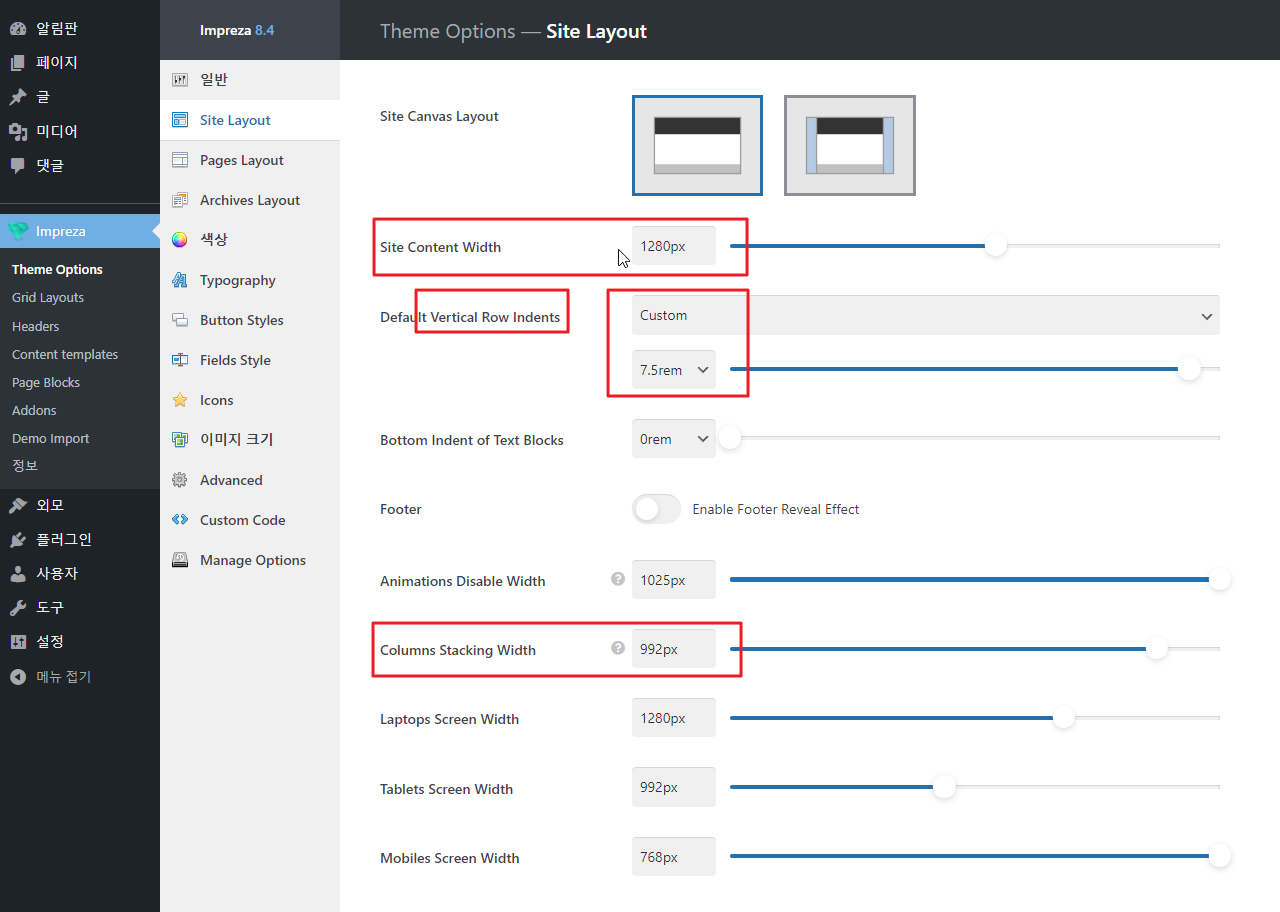Click the 페이지 pages icon
The width and height of the screenshot is (1280, 912).
pyautogui.click(x=18, y=62)
